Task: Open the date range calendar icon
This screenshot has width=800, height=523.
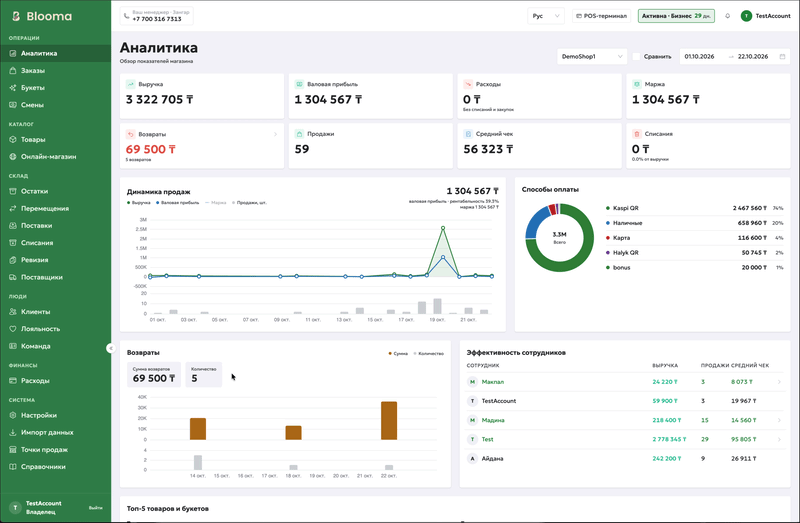Action: click(782, 57)
